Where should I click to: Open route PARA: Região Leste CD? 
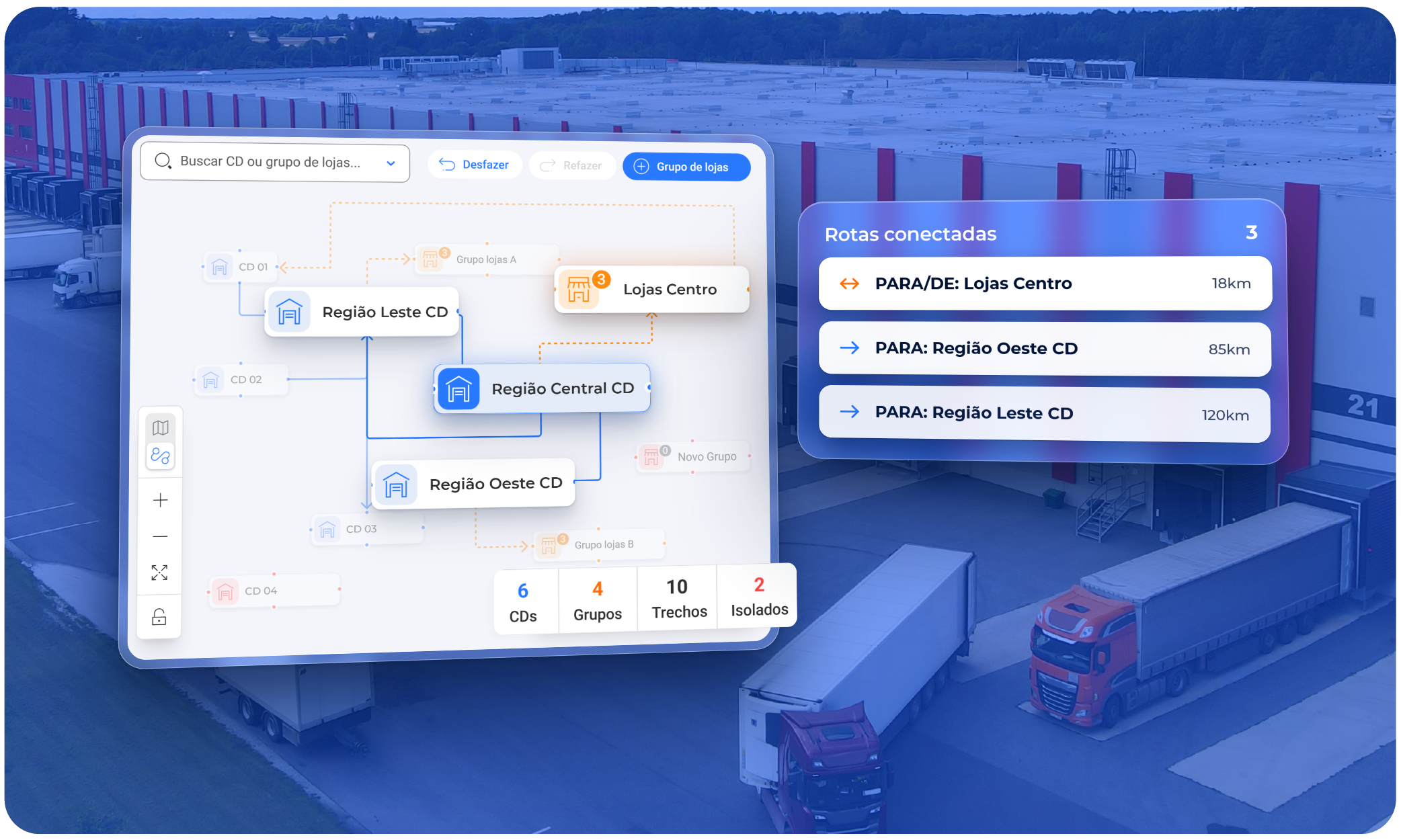pyautogui.click(x=1045, y=414)
